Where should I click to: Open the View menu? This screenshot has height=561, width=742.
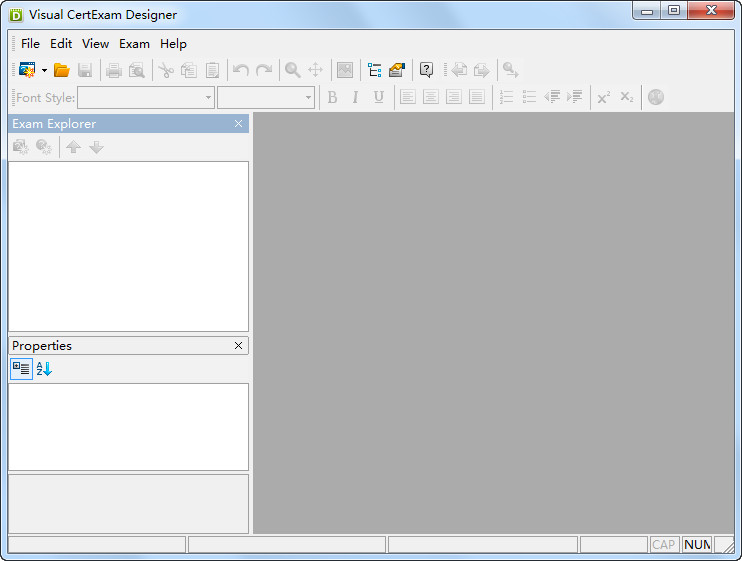pyautogui.click(x=96, y=44)
